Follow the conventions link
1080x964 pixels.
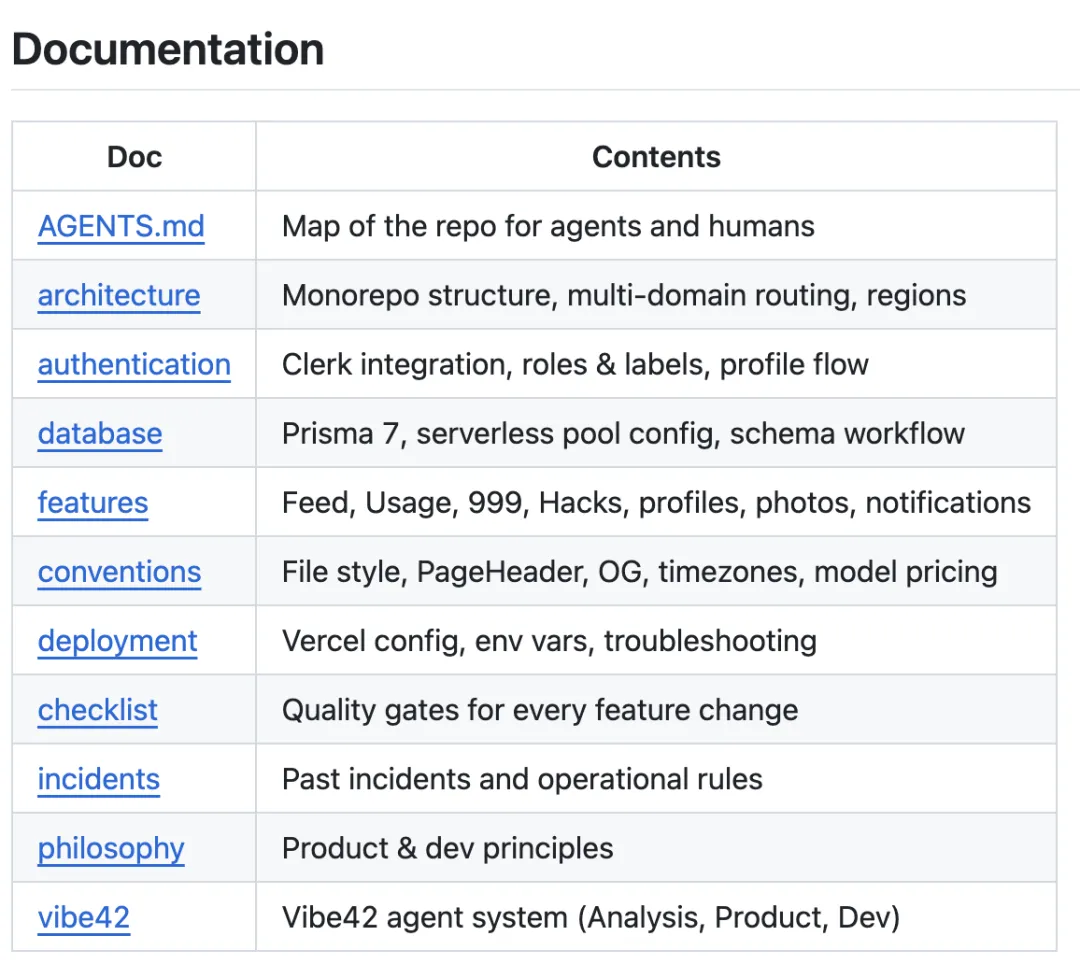pos(119,572)
